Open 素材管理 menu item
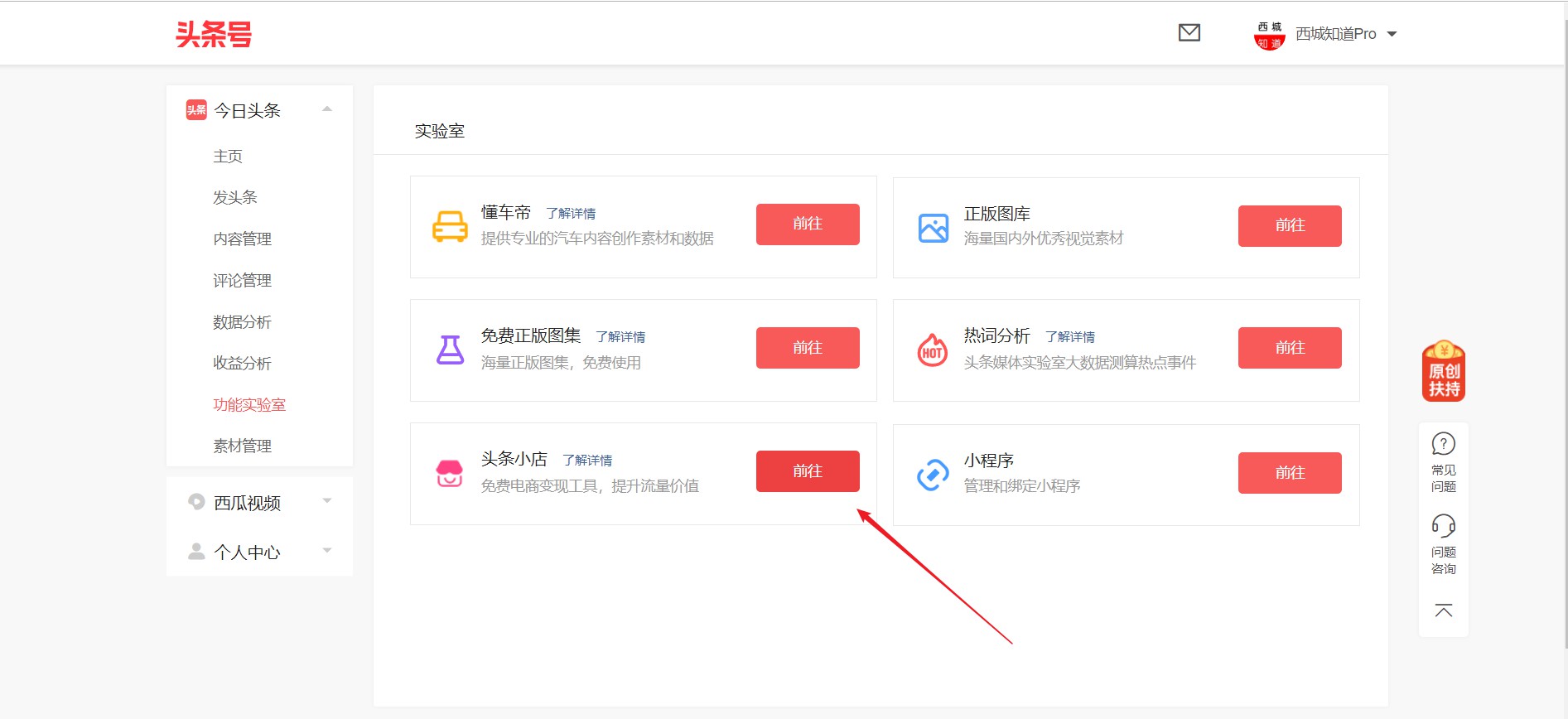 [242, 446]
